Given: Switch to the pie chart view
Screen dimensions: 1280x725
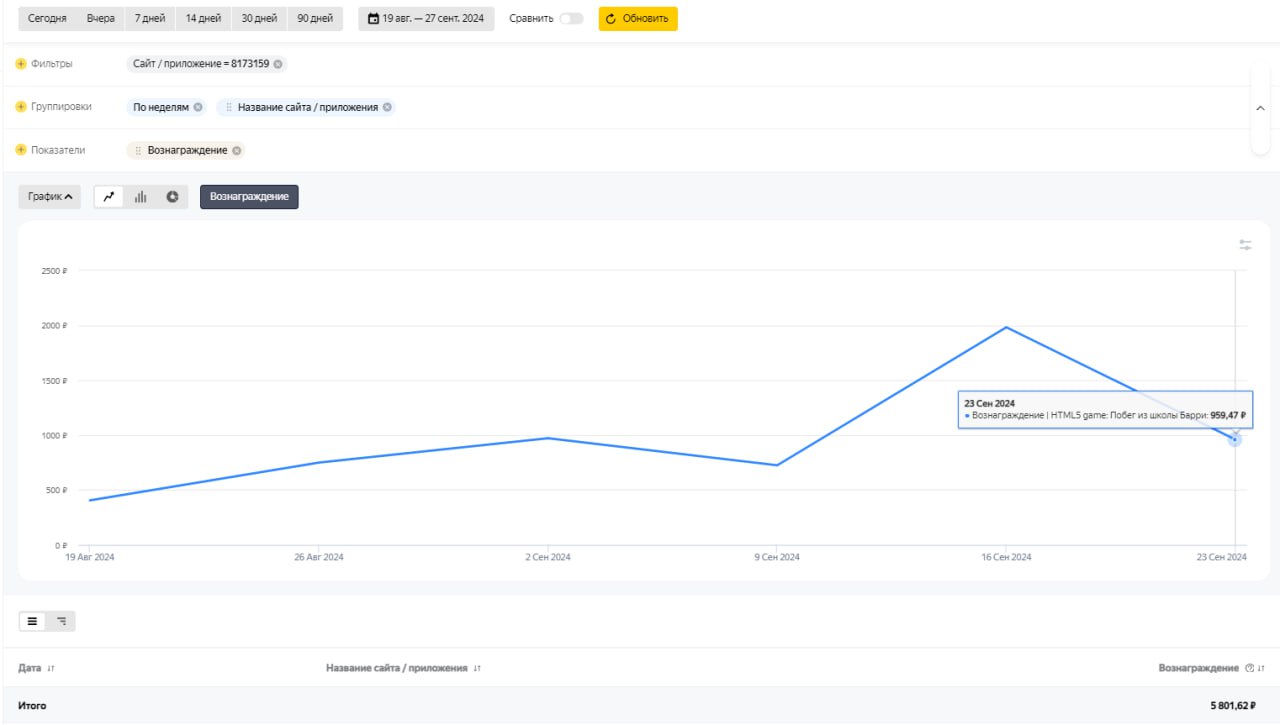Looking at the screenshot, I should point(172,197).
